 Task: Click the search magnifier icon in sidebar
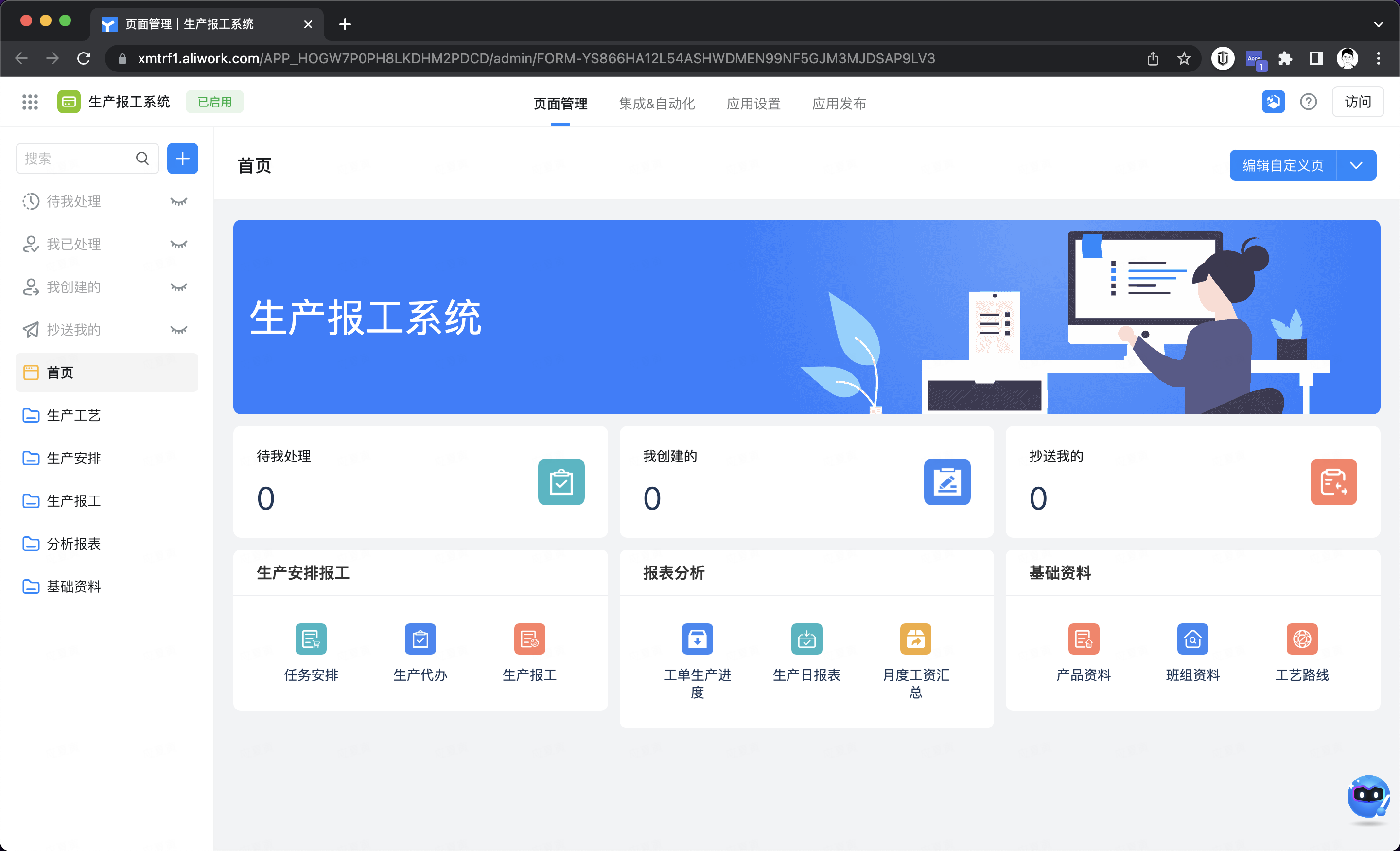[x=142, y=159]
